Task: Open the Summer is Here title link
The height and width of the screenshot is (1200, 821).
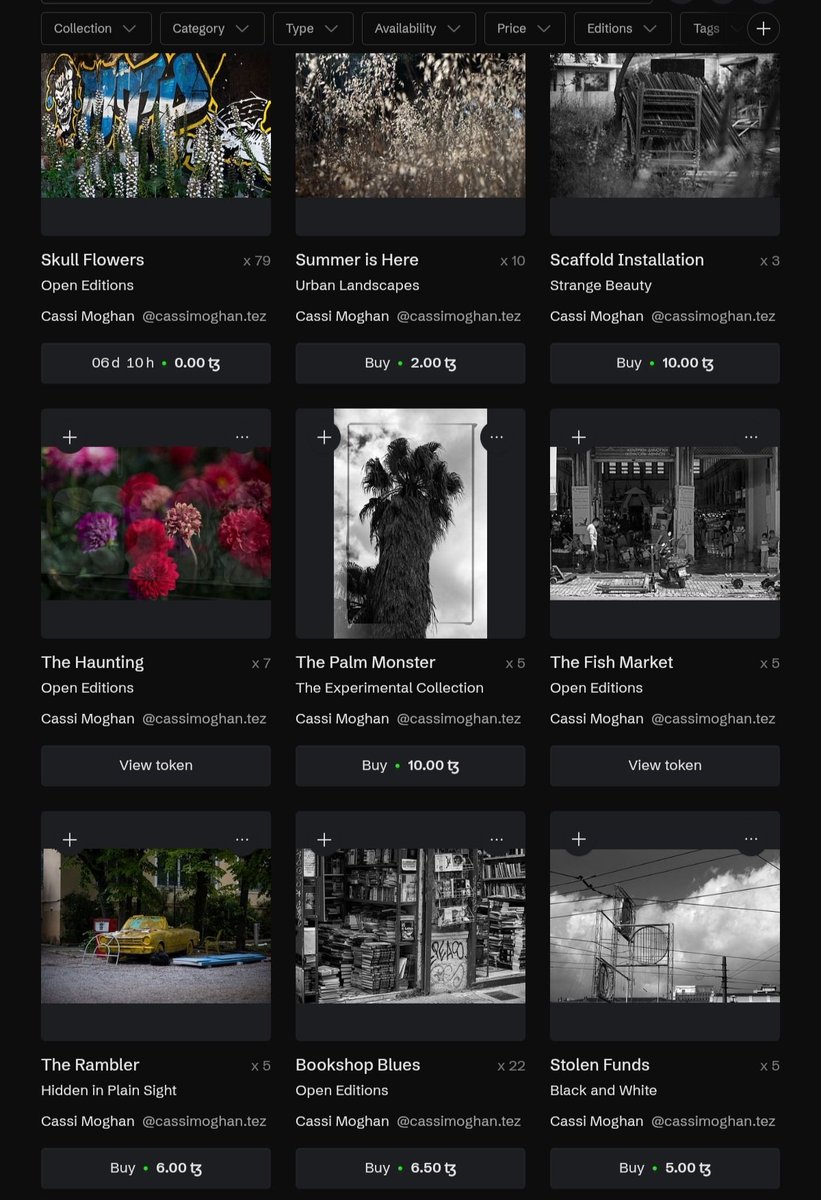Action: pyautogui.click(x=357, y=260)
